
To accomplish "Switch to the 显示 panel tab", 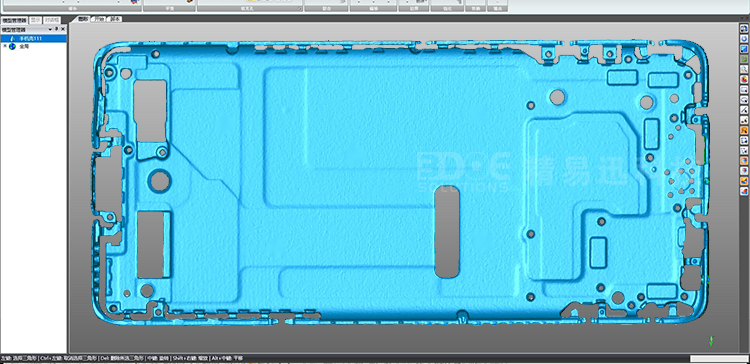I will pos(35,20).
